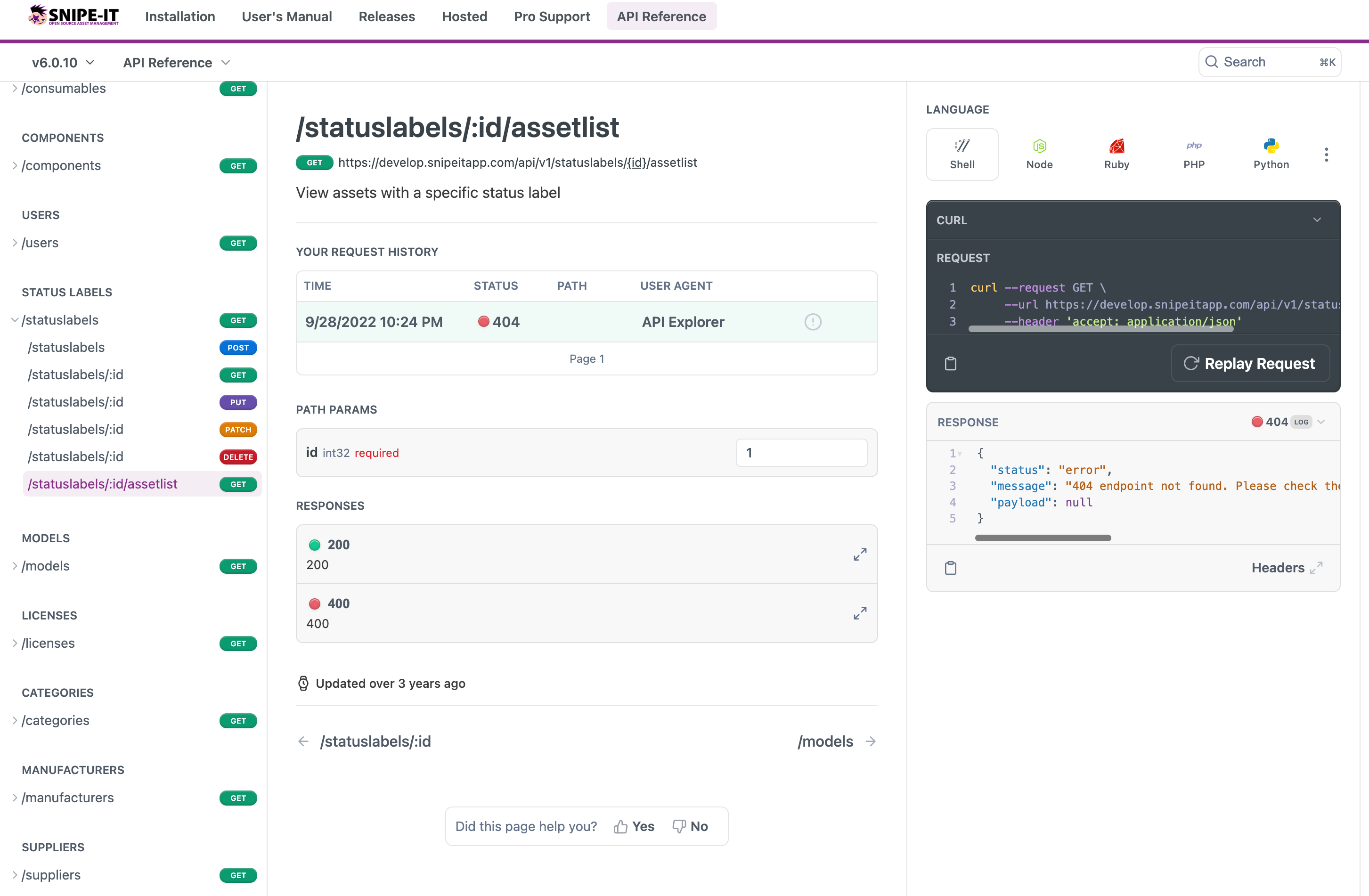Copy the 404 response body

point(950,568)
